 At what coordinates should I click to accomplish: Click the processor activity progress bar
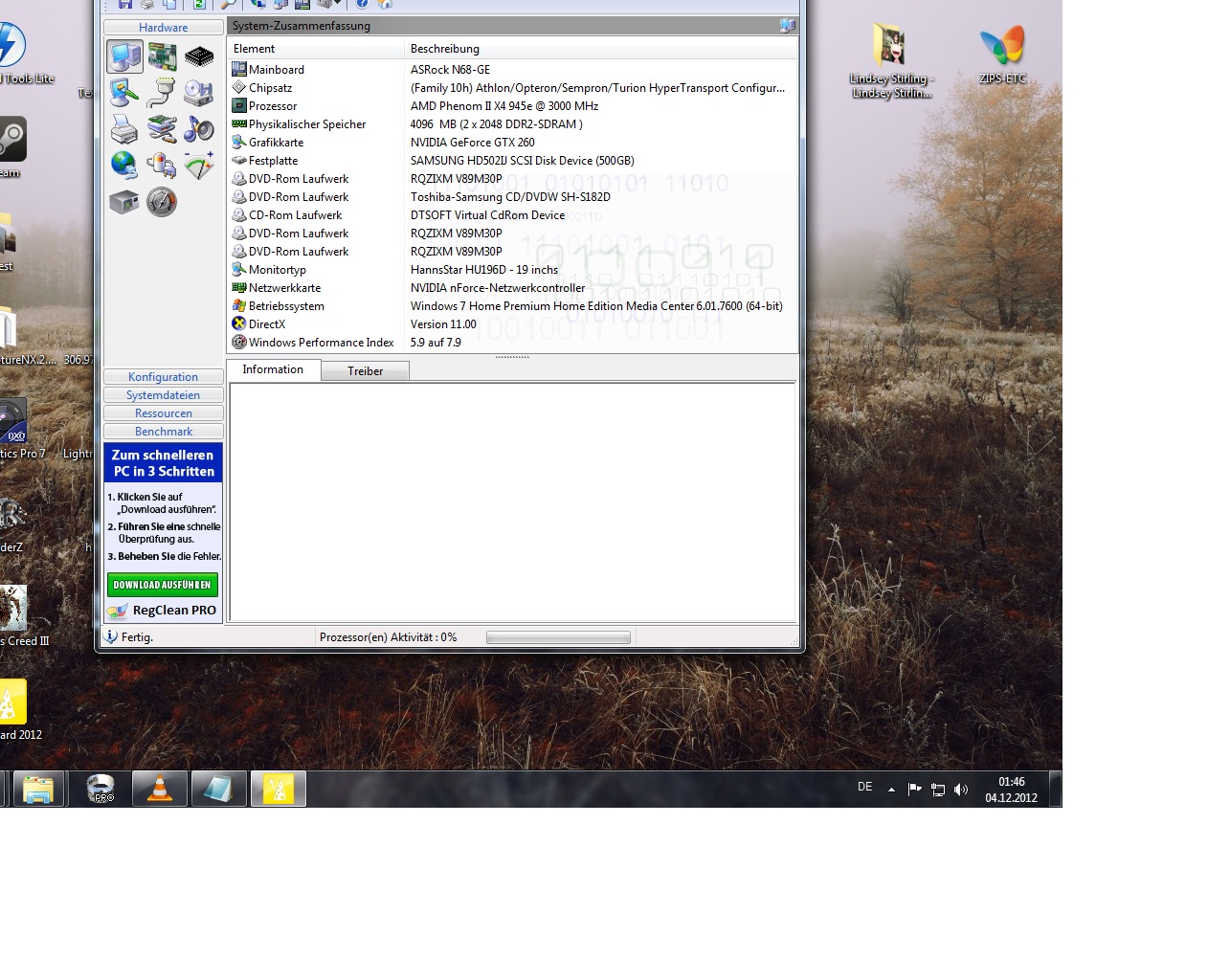tap(558, 637)
